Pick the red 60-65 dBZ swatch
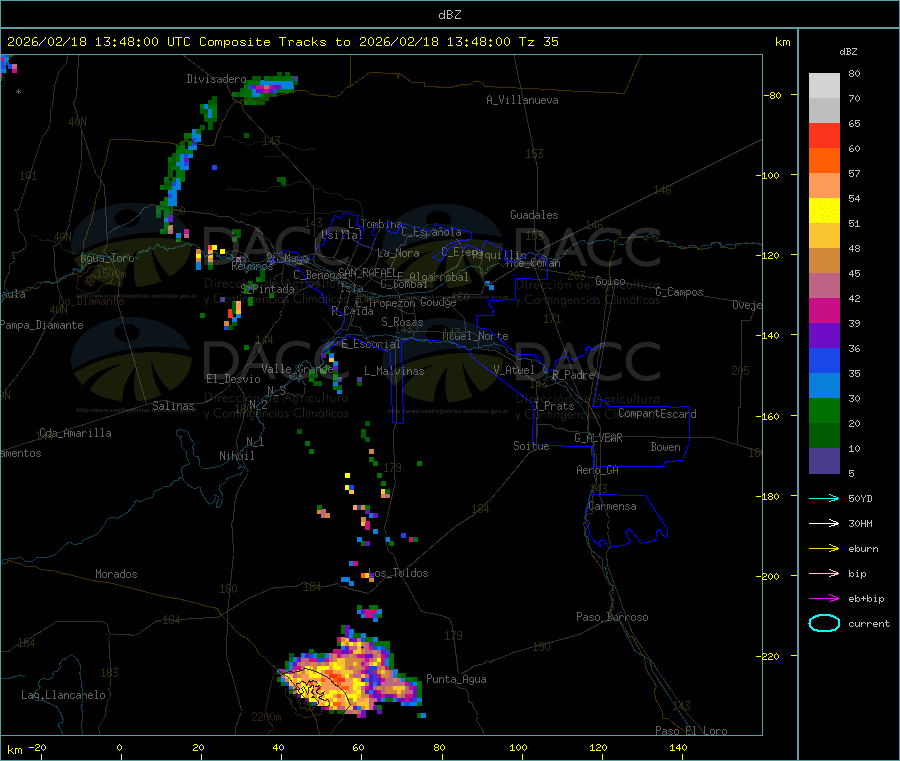 [x=824, y=136]
